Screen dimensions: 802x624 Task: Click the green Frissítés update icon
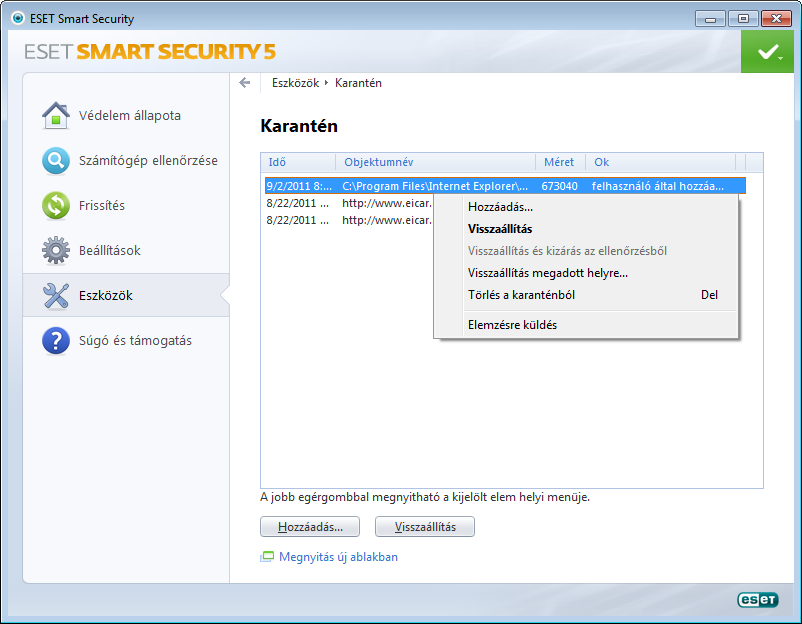tap(56, 206)
